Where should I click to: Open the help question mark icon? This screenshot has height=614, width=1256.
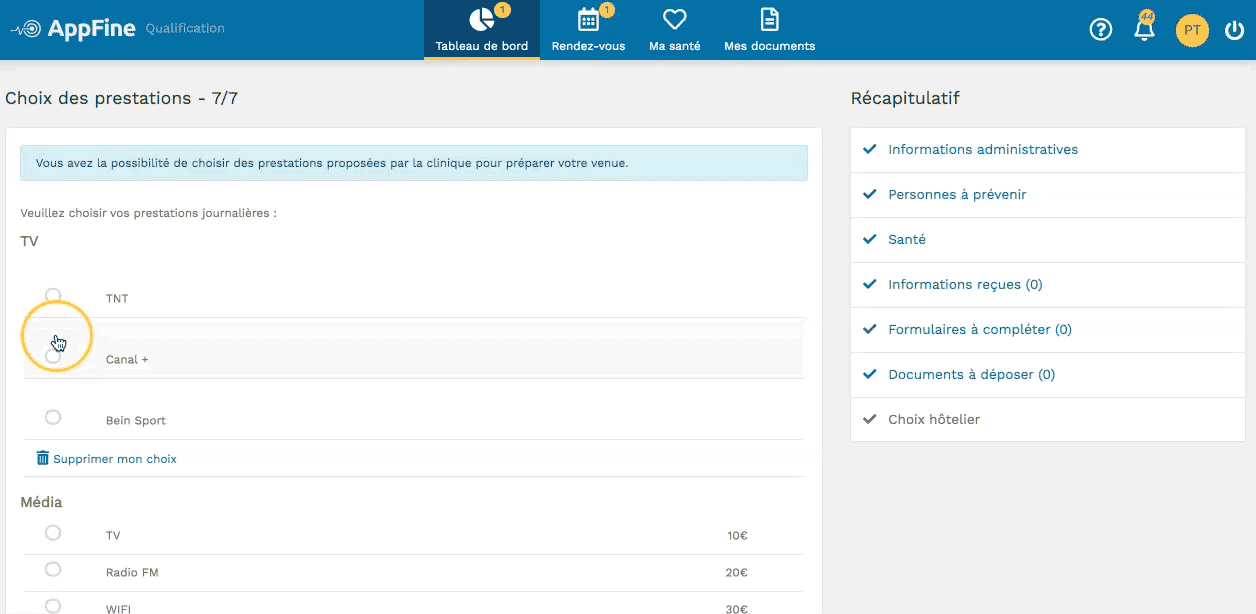(x=1100, y=30)
